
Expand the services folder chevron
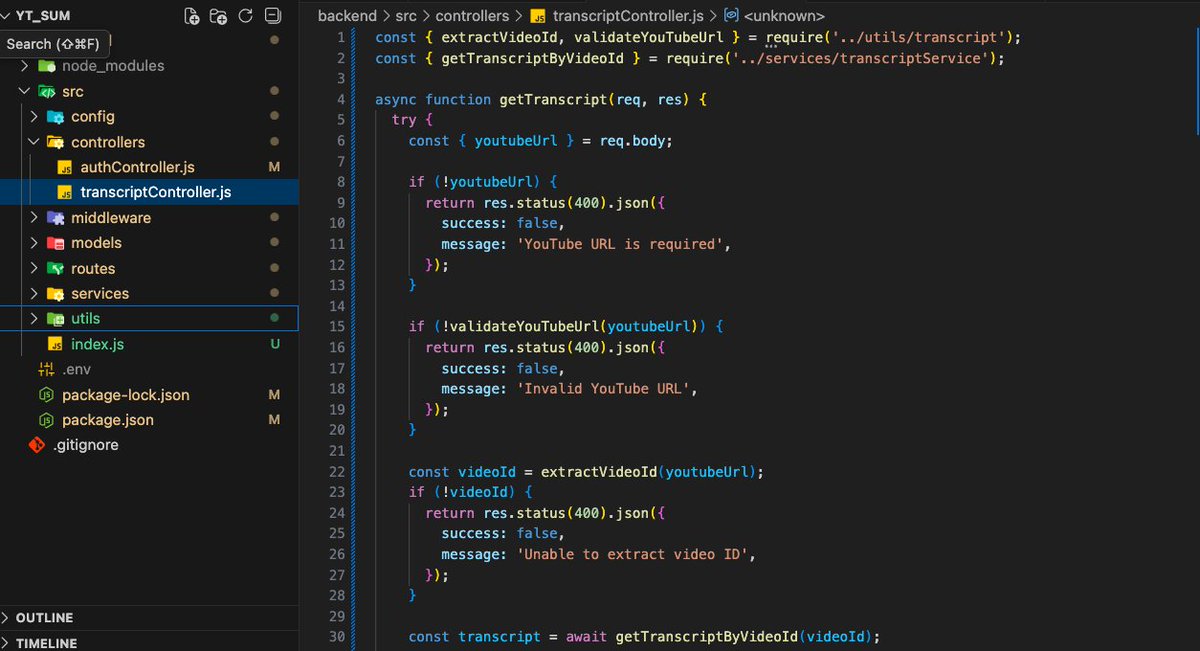pyautogui.click(x=34, y=294)
